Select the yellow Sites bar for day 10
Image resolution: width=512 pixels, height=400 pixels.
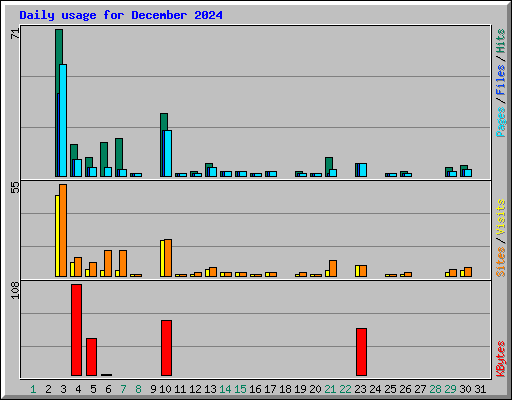pos(162,258)
